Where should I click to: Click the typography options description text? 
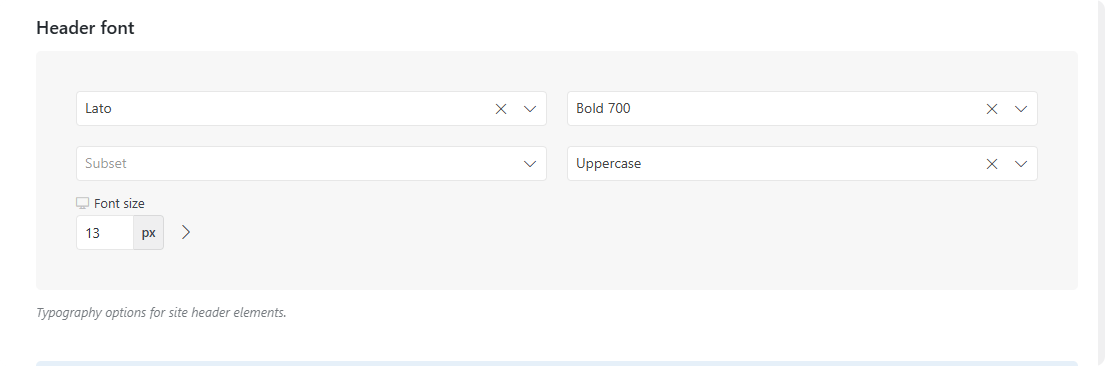coord(161,312)
